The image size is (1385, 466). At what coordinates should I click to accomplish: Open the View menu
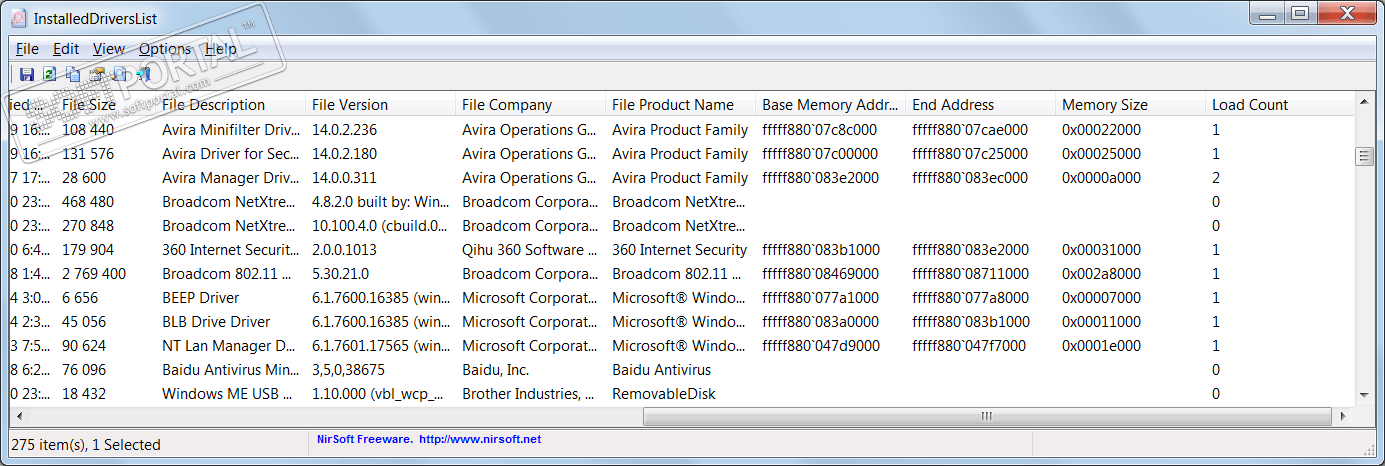(x=109, y=49)
